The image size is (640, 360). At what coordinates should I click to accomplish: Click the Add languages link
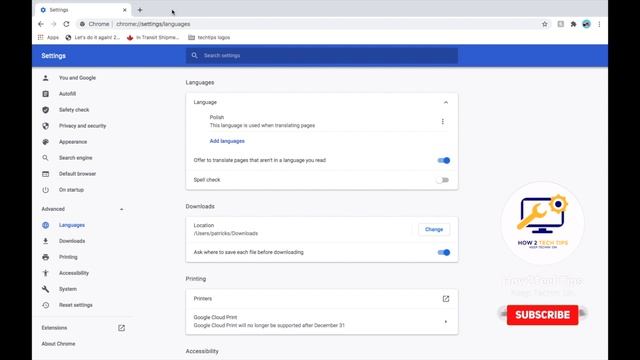(x=227, y=141)
